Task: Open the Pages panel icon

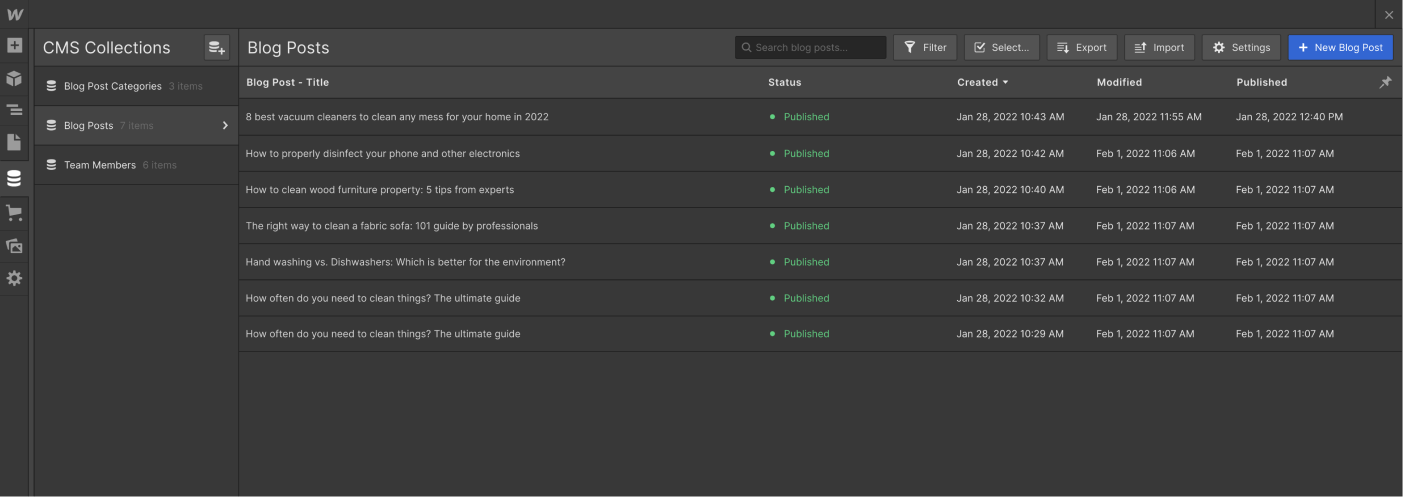Action: (14, 143)
